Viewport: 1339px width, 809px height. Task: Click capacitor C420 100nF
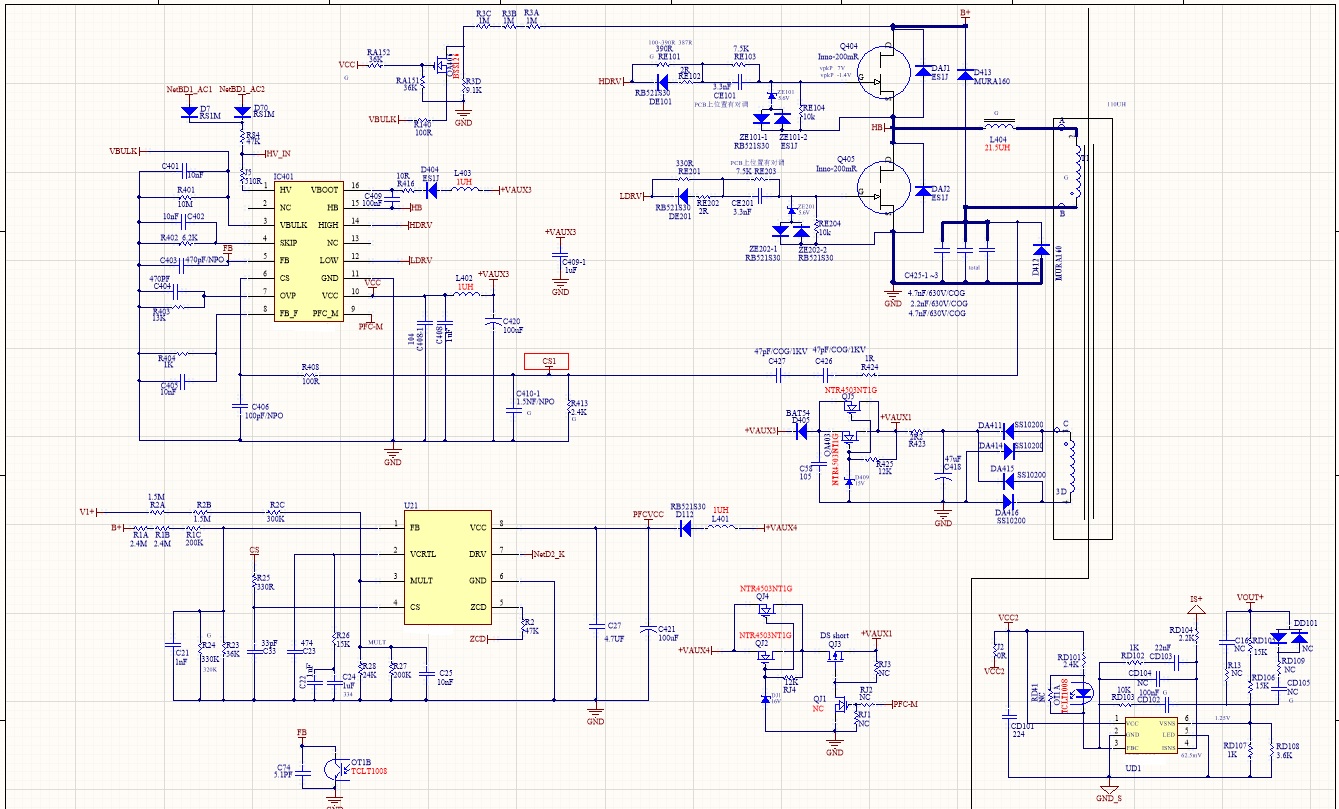click(x=492, y=321)
